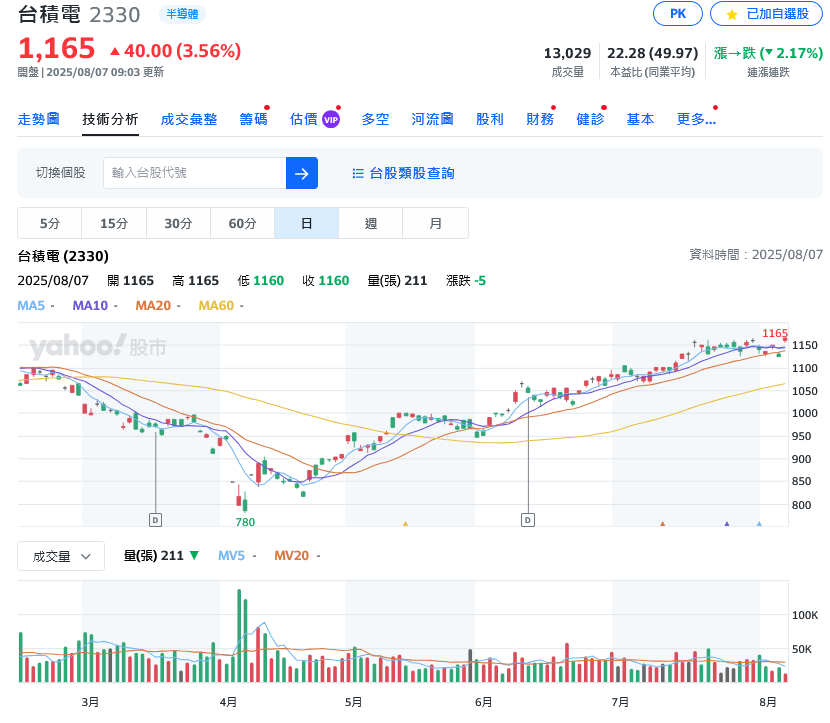Click the orange triangle marker in July

[x=662, y=523]
